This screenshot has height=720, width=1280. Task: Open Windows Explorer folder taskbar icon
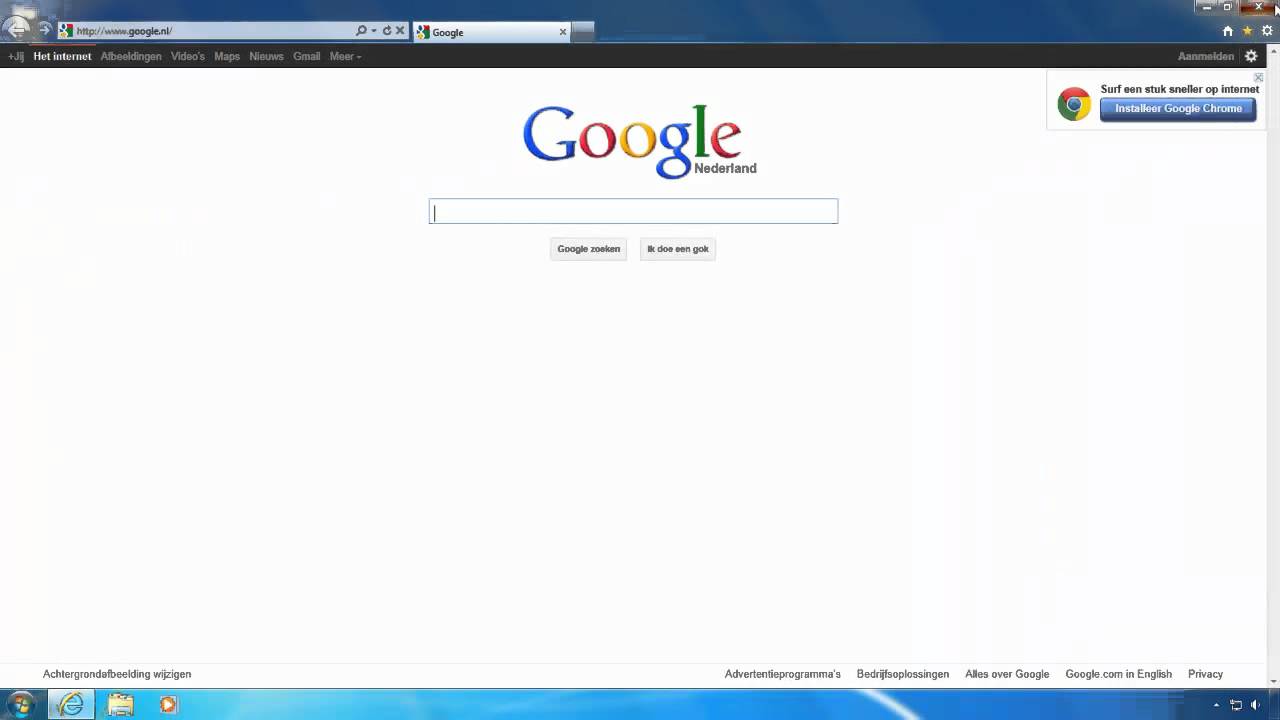(120, 704)
